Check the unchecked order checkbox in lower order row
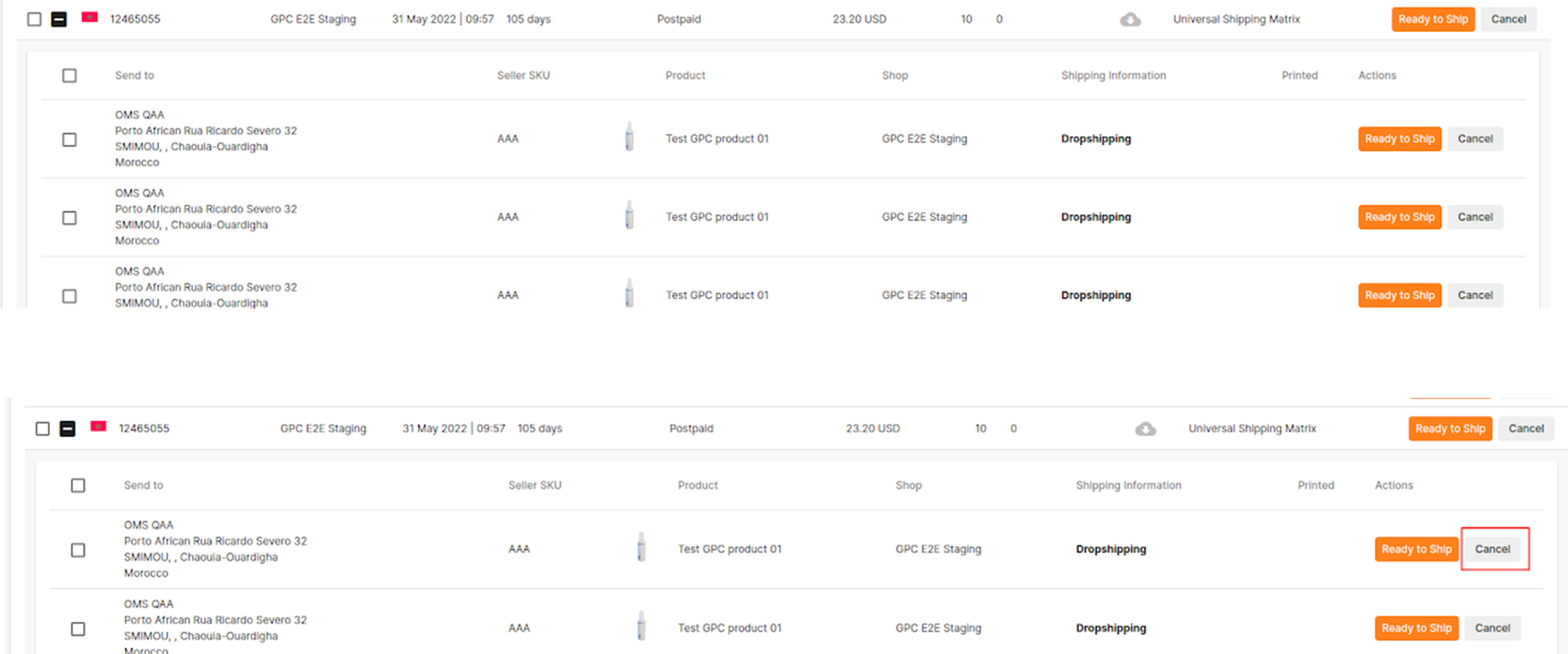The image size is (1568, 654). 43,429
